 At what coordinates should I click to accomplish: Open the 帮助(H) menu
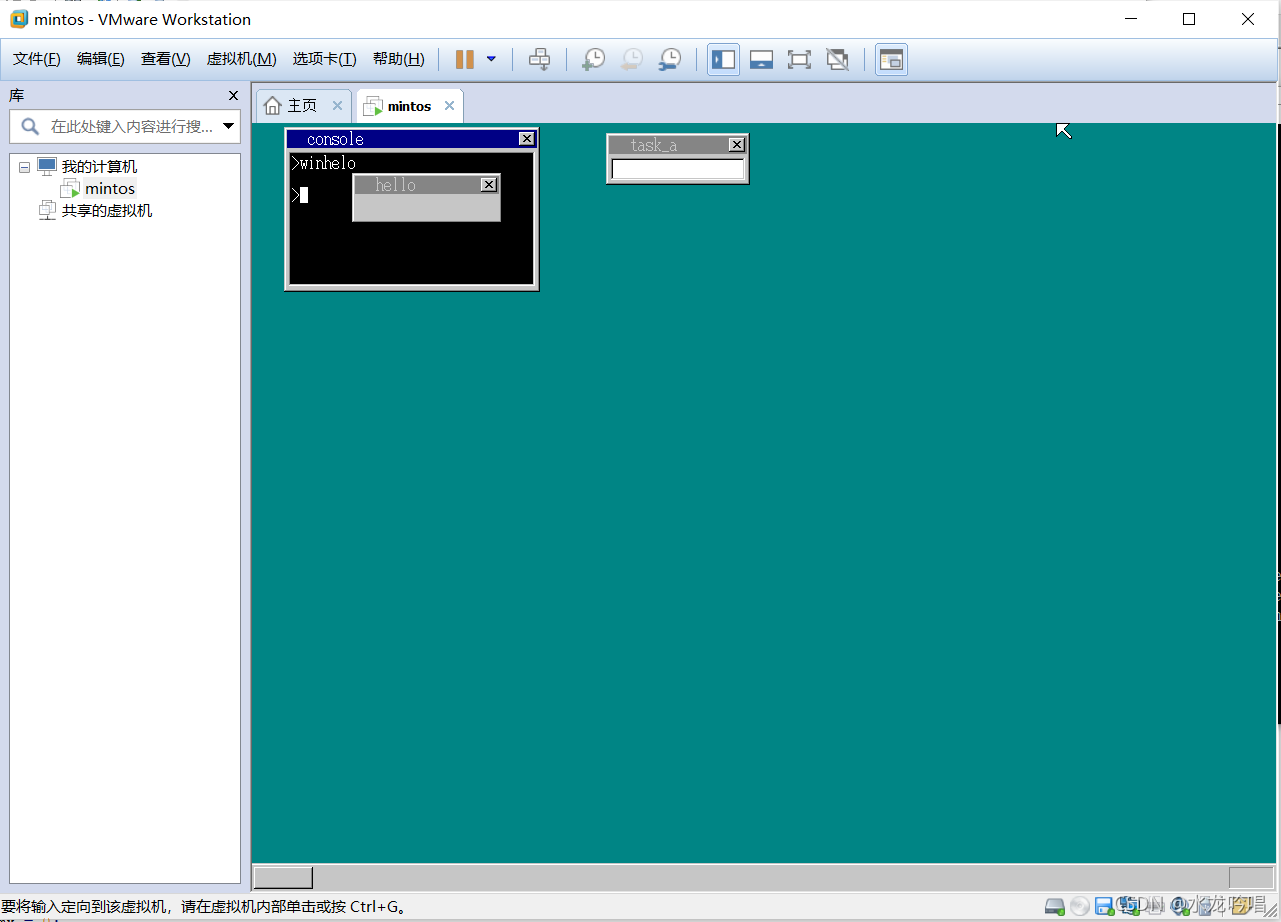(x=399, y=59)
